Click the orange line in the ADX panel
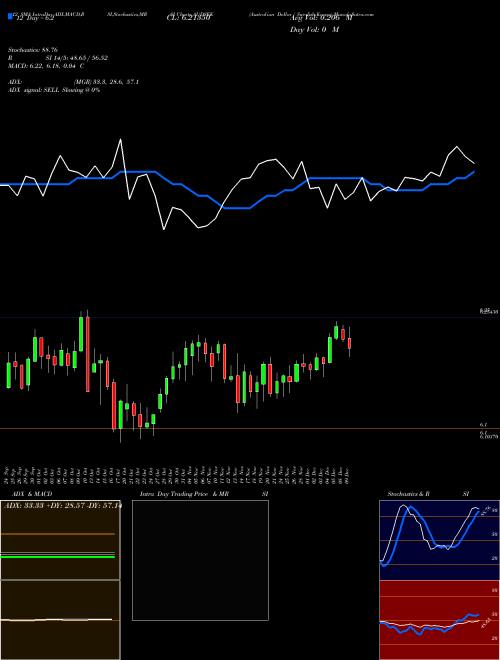 pos(58,534)
